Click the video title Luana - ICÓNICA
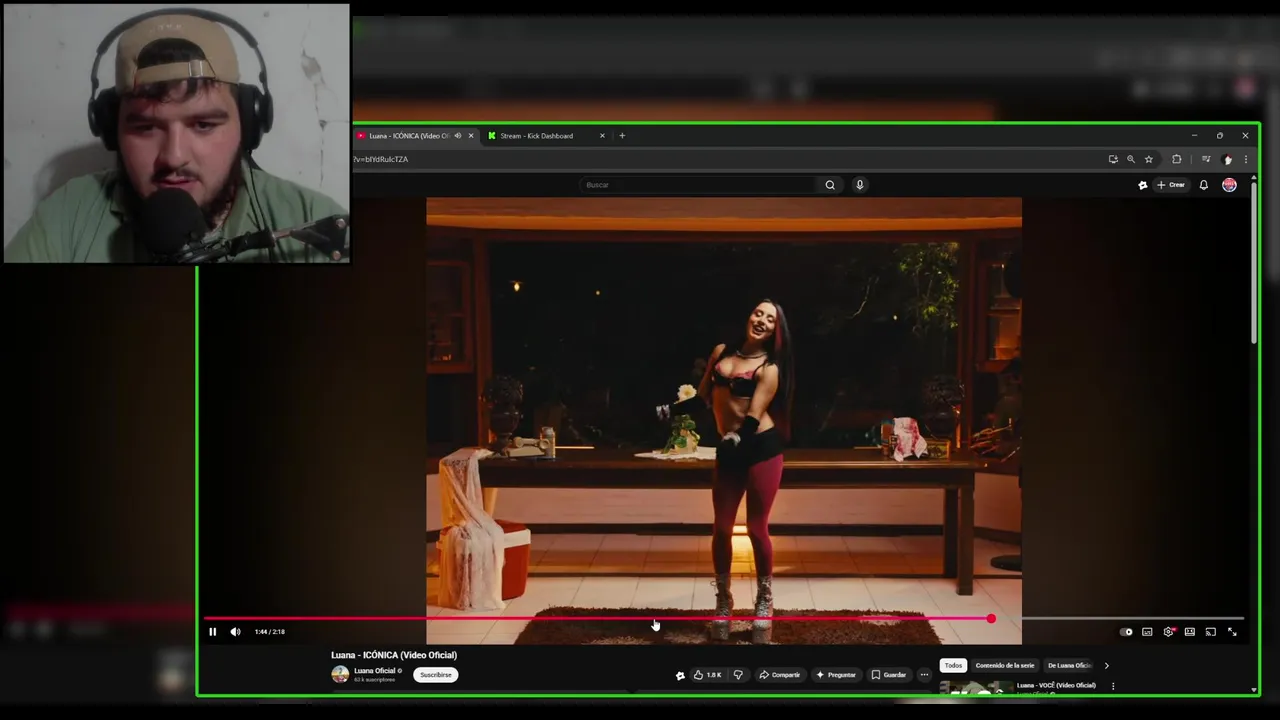 point(394,656)
